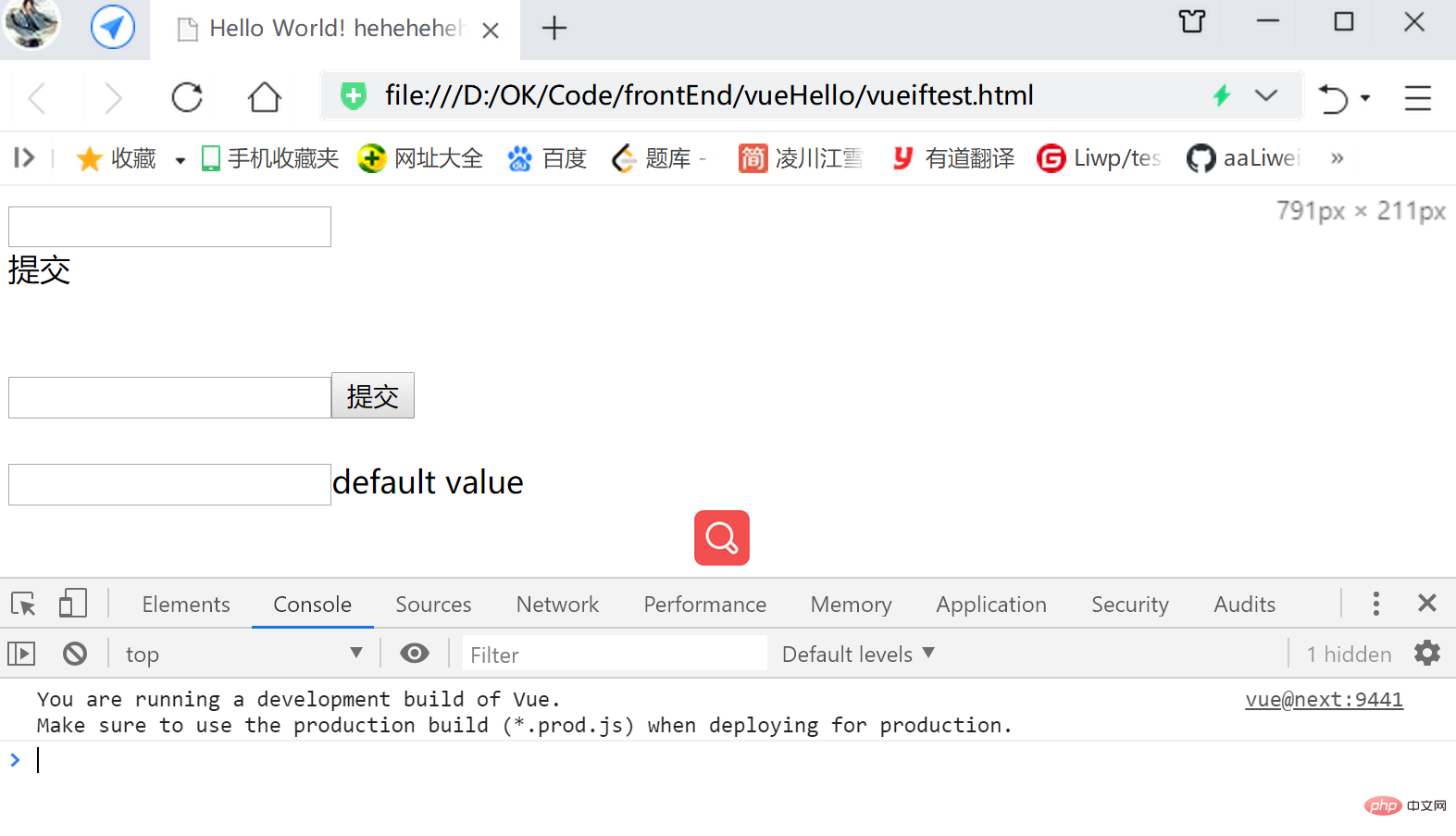Click the 1 hidden messages label
This screenshot has height=836, width=1456.
1349,654
